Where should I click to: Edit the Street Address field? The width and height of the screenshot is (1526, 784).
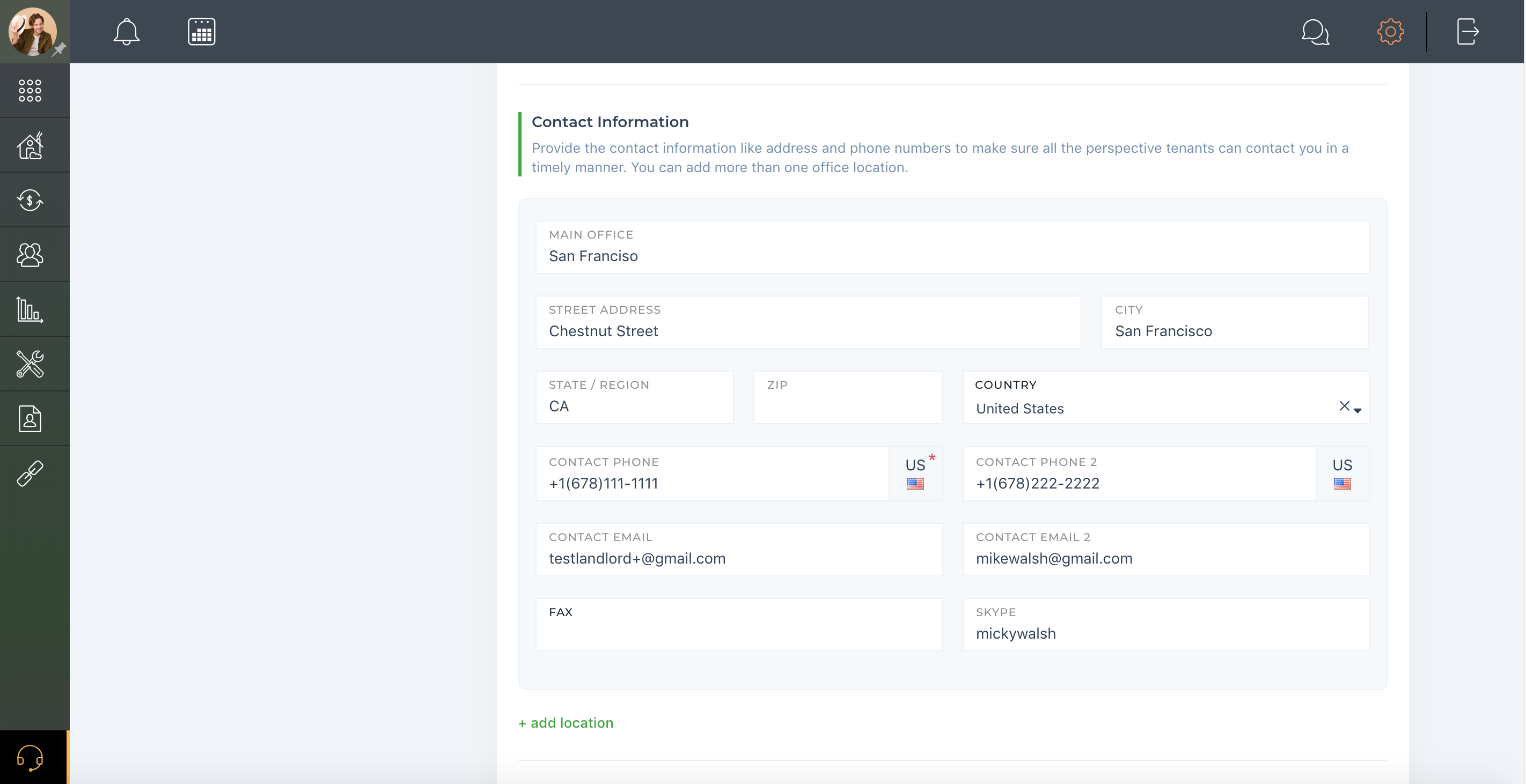(x=808, y=322)
